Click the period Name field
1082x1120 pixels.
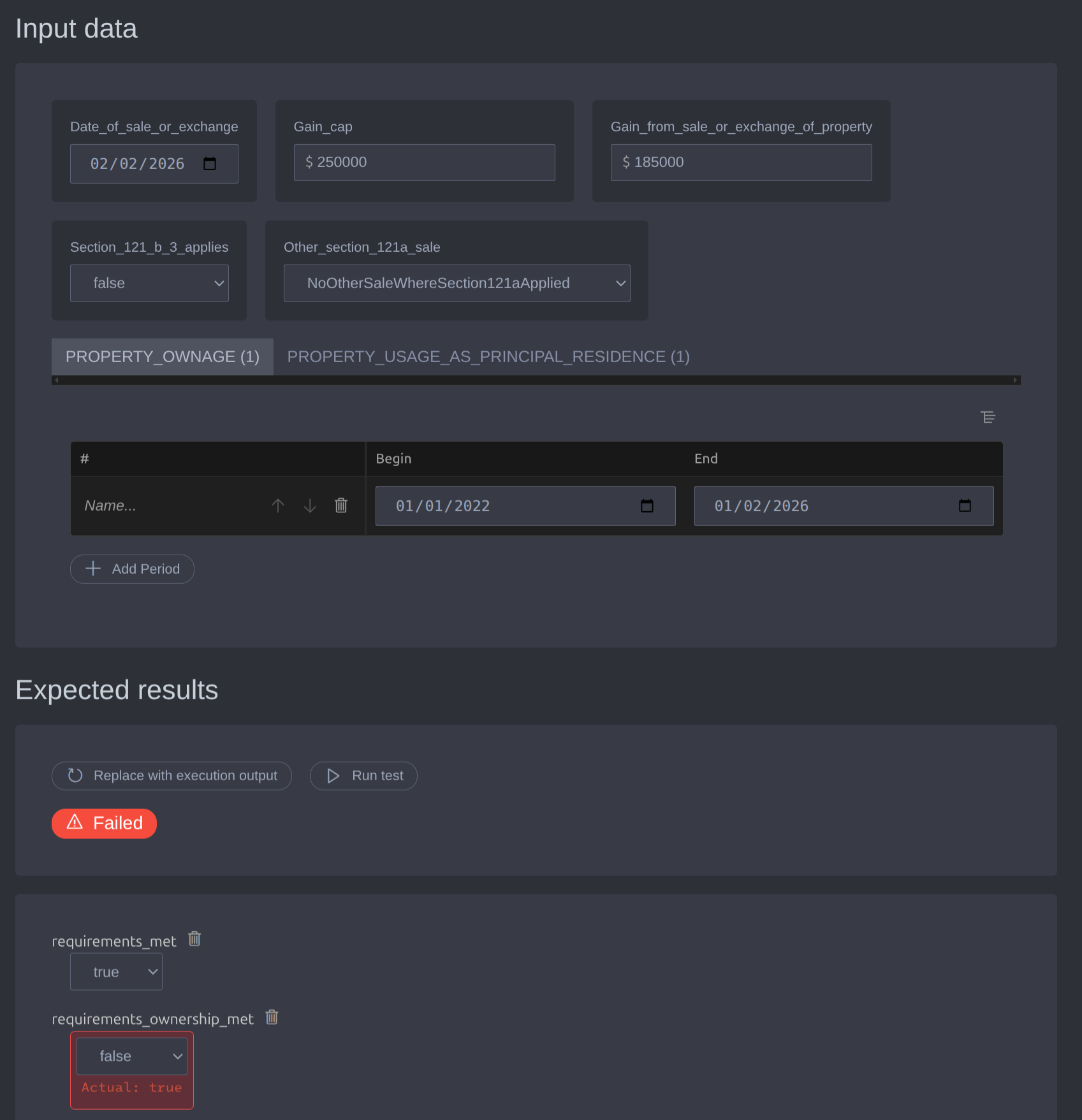(166, 506)
